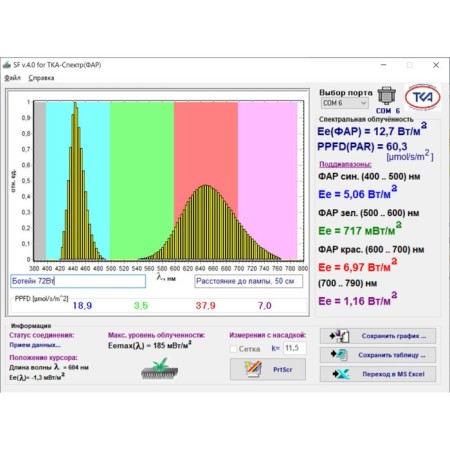Click the app icon in title bar
The height and width of the screenshot is (450, 450).
(7, 65)
